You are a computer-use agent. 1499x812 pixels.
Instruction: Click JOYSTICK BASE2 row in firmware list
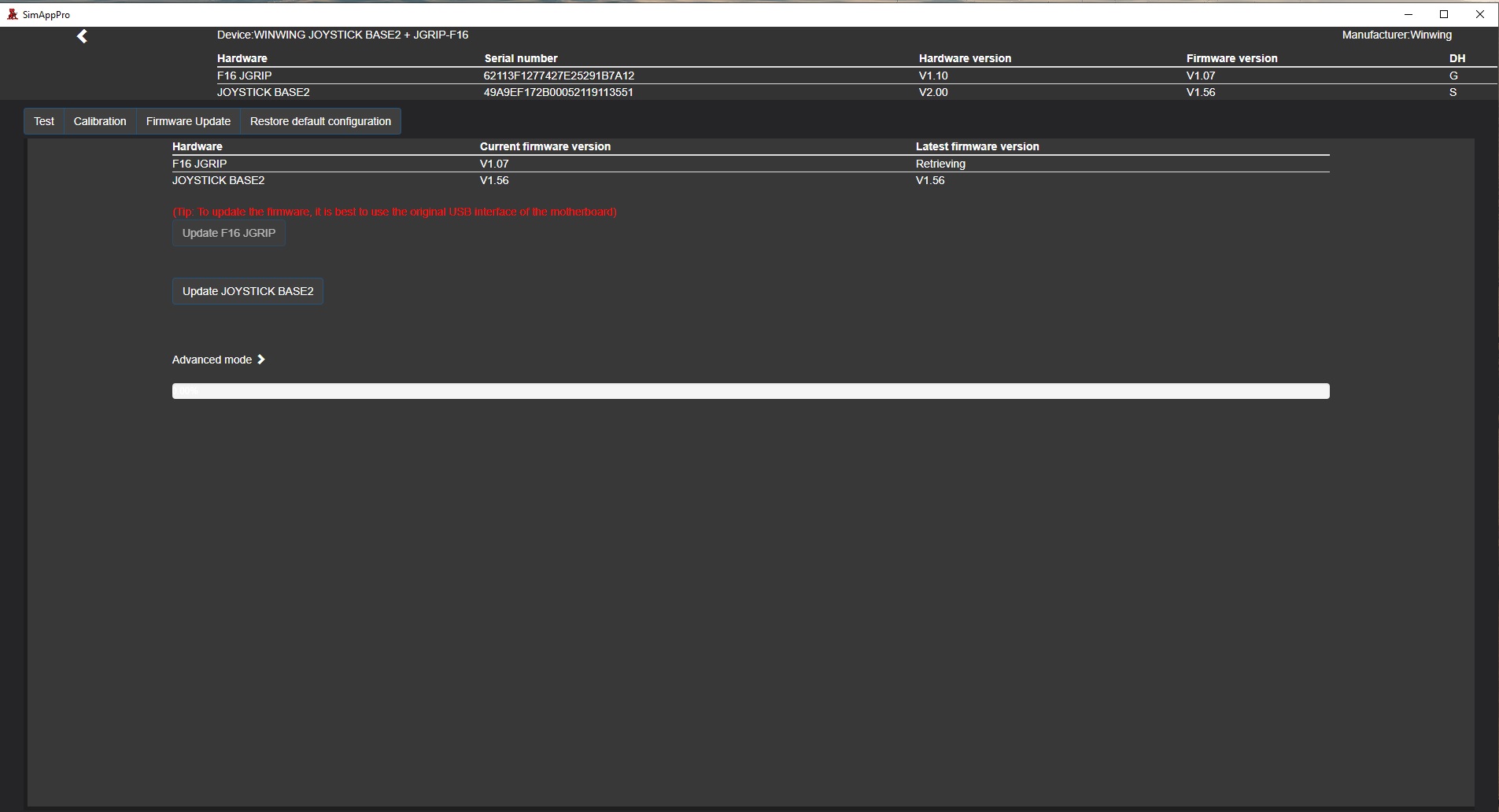pyautogui.click(x=751, y=180)
